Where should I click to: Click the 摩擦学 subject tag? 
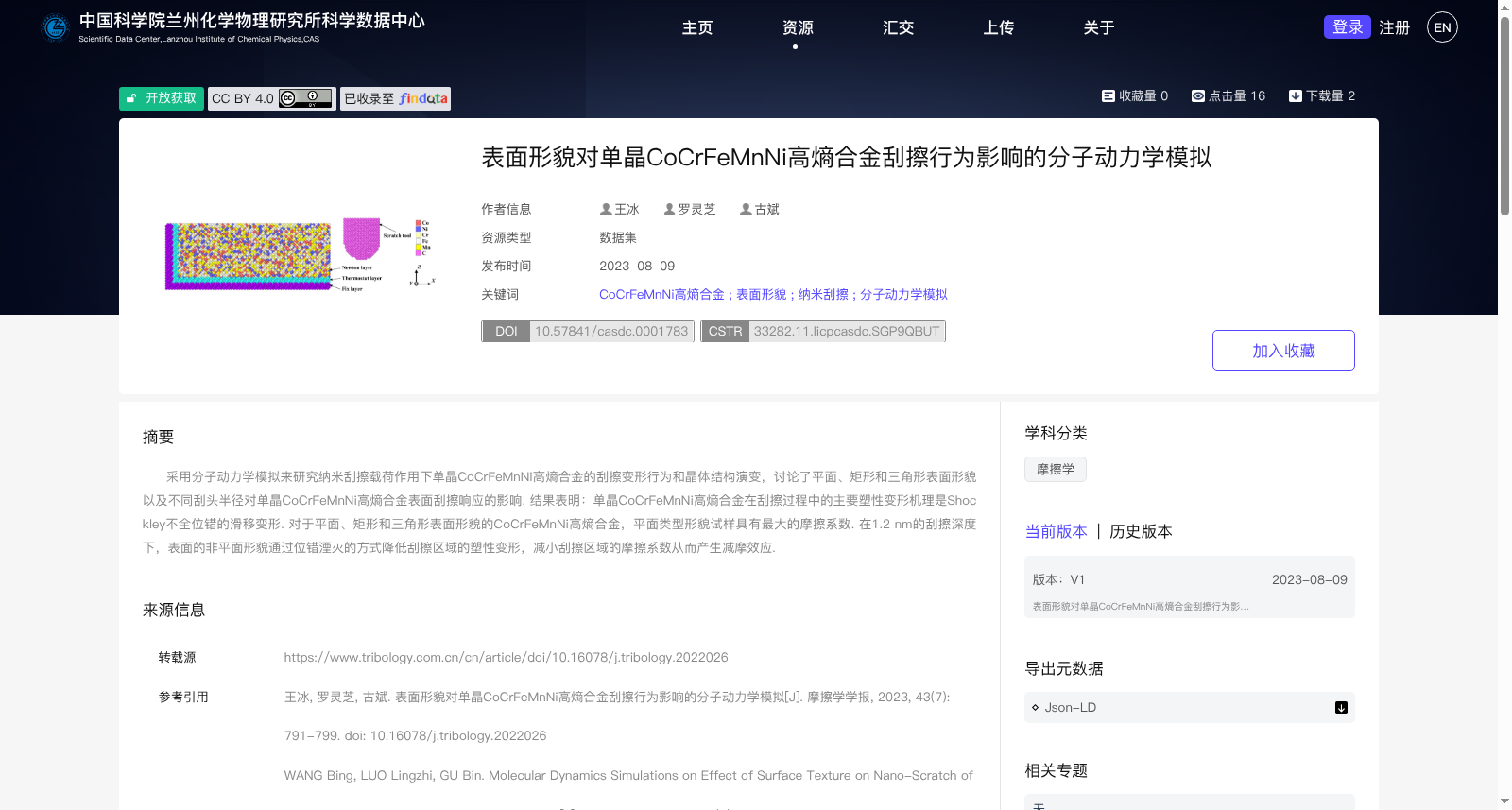tap(1056, 469)
